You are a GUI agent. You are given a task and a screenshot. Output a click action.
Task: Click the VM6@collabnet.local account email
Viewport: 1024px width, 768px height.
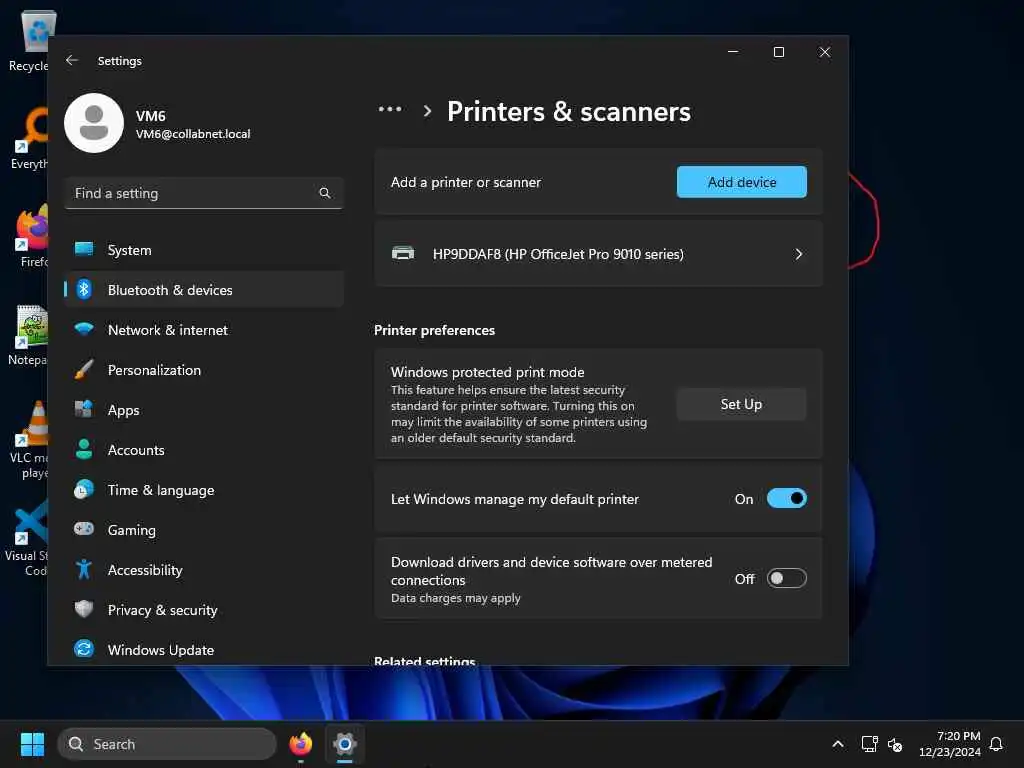(193, 134)
